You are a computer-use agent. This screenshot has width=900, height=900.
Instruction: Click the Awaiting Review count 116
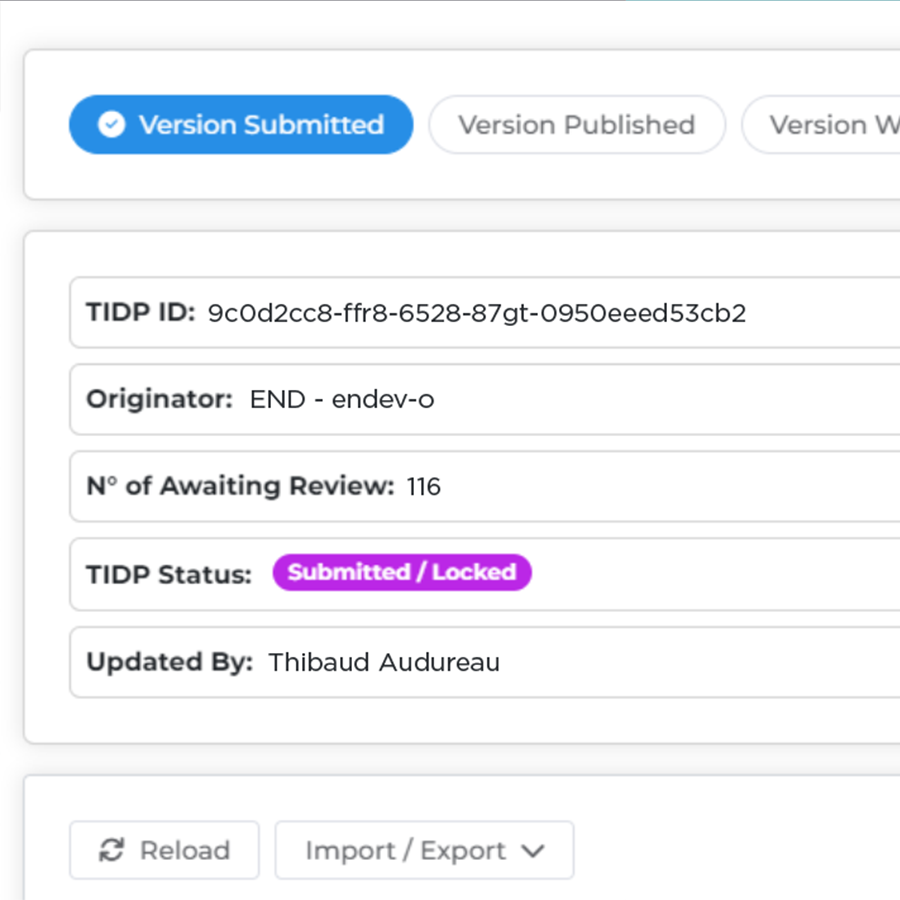point(424,487)
